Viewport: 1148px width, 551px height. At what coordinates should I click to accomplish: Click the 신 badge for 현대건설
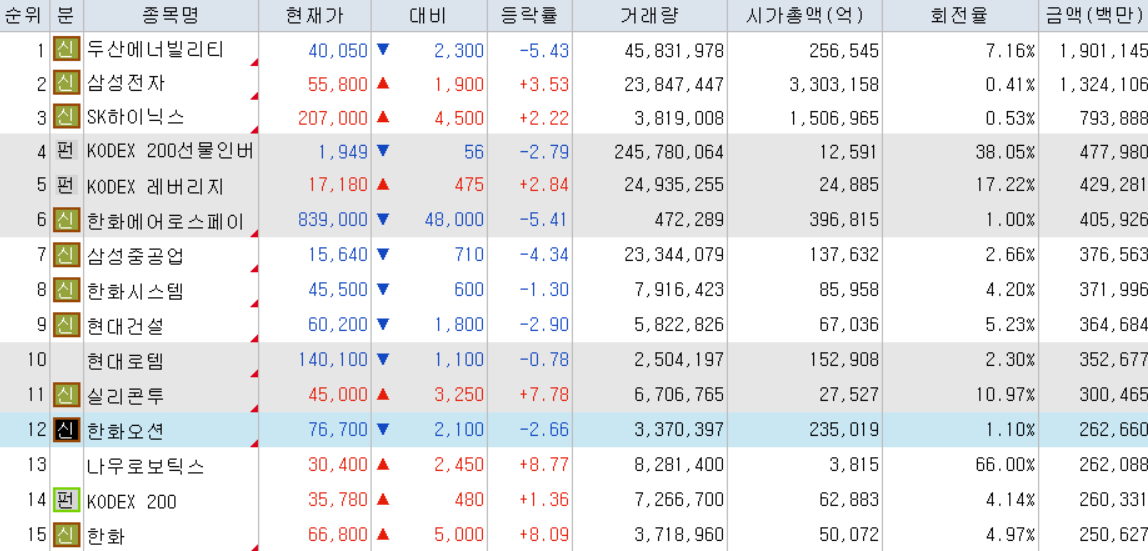coord(66,324)
